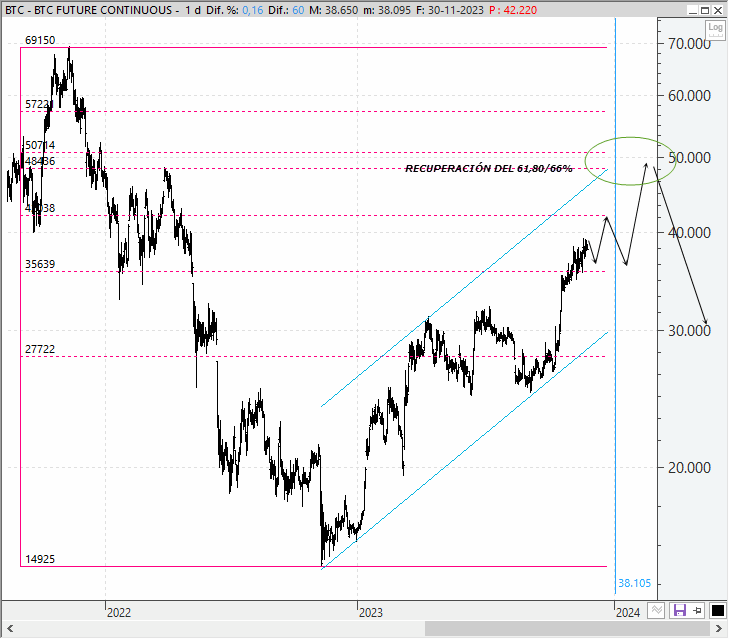Click the 2024 time axis label

(x=628, y=612)
